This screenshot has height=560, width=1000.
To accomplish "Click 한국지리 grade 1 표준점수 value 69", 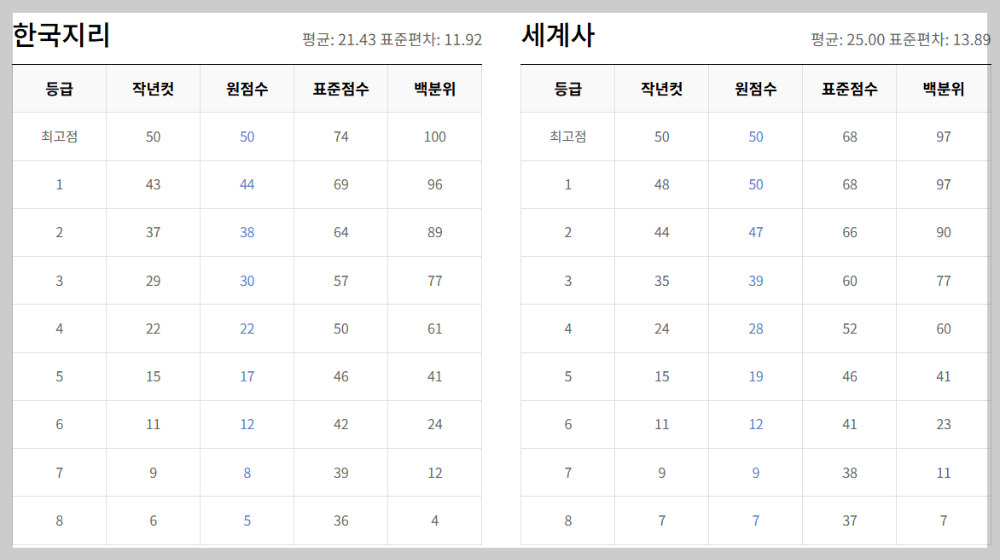I will [341, 184].
